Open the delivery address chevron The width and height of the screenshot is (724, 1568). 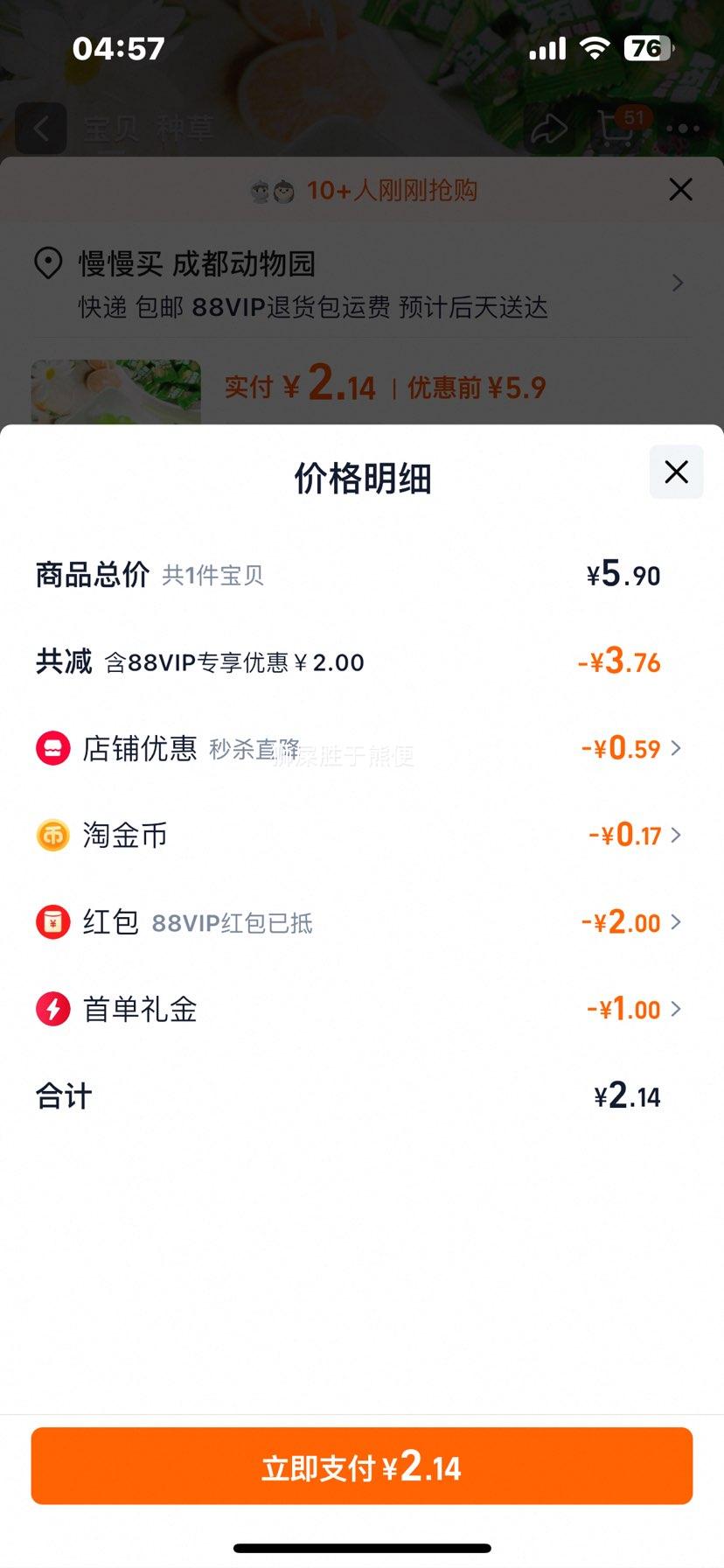(678, 283)
